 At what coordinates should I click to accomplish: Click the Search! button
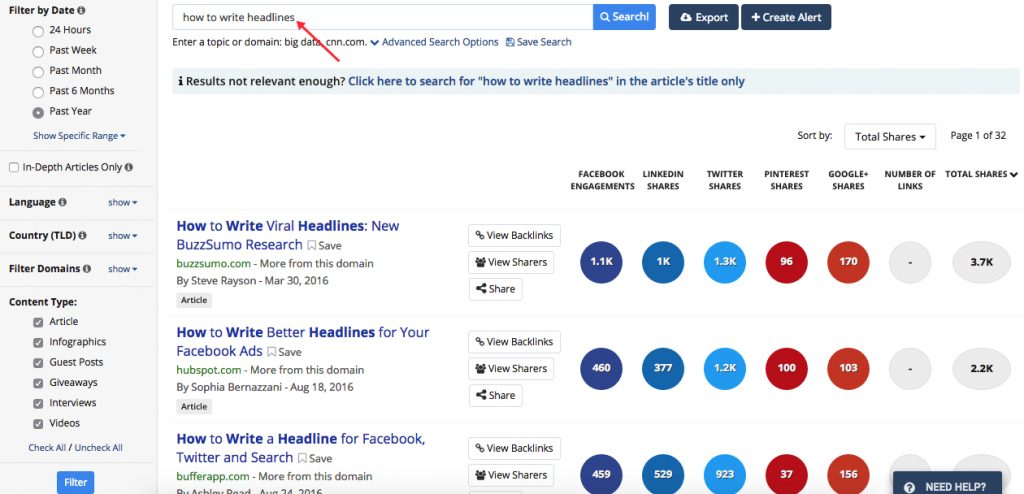(624, 17)
